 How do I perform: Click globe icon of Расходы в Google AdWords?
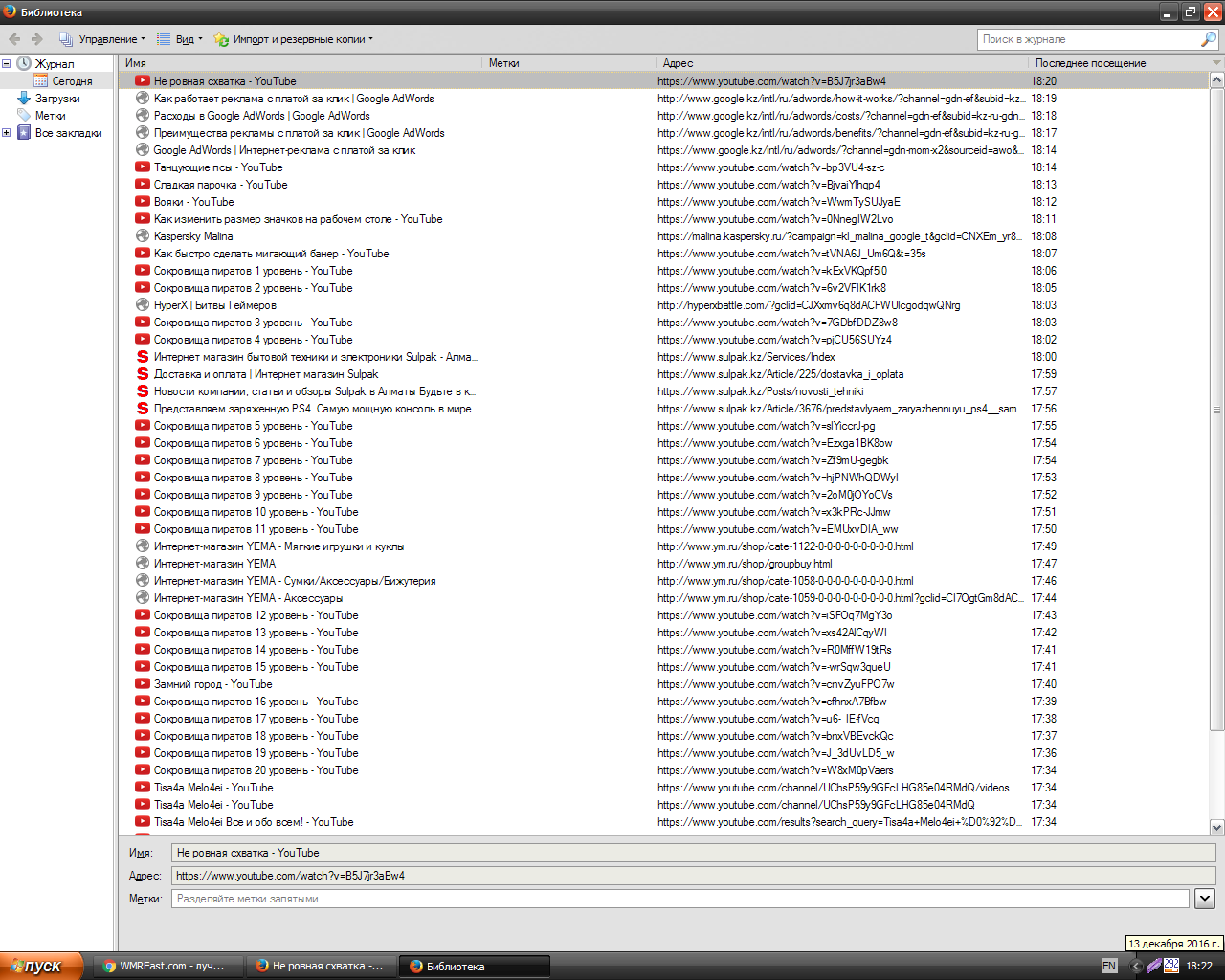tap(143, 116)
